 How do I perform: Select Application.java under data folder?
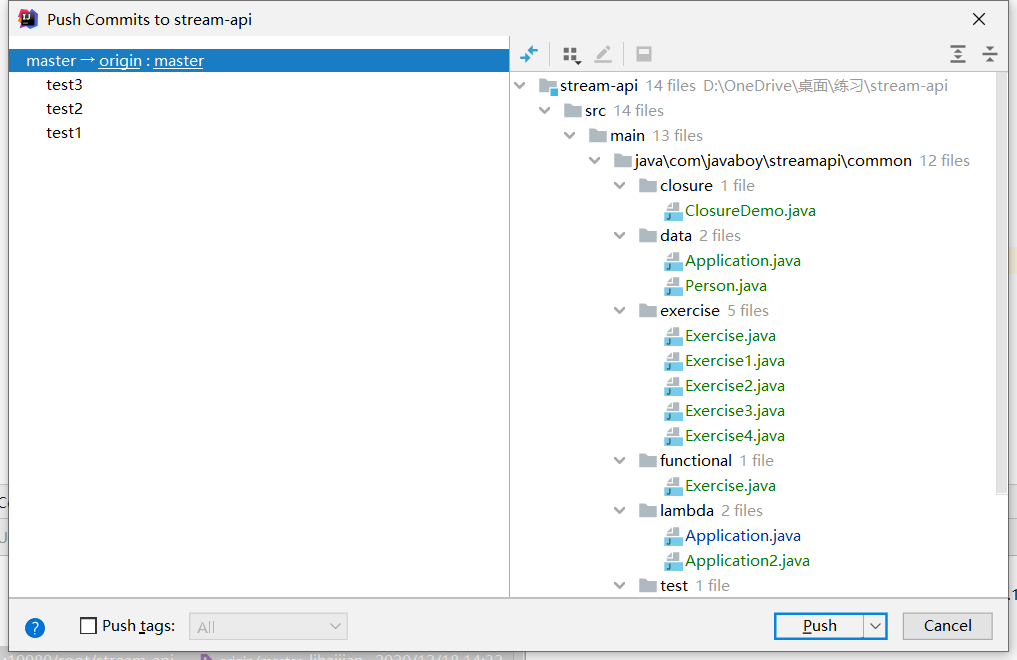click(743, 261)
